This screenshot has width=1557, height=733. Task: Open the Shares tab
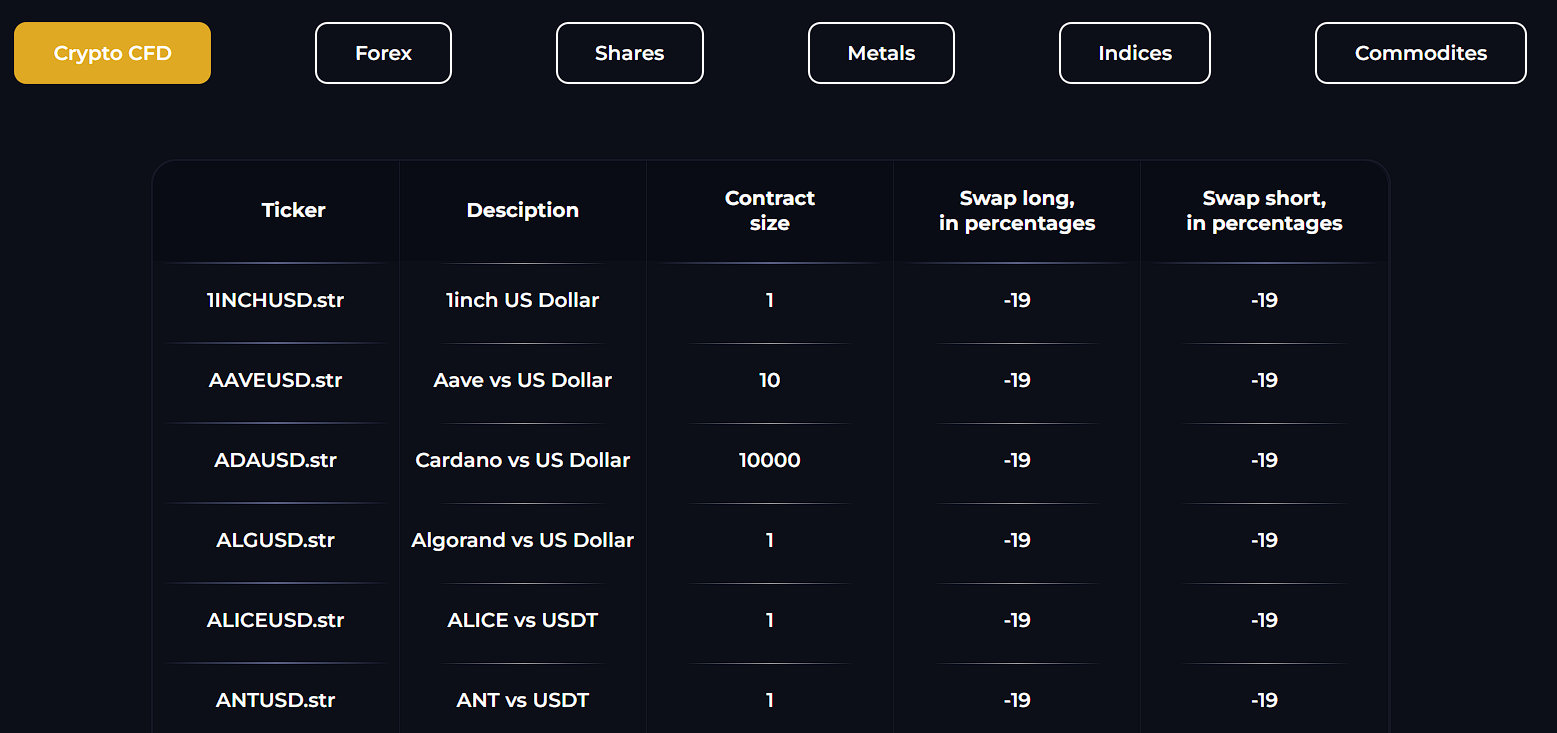630,53
